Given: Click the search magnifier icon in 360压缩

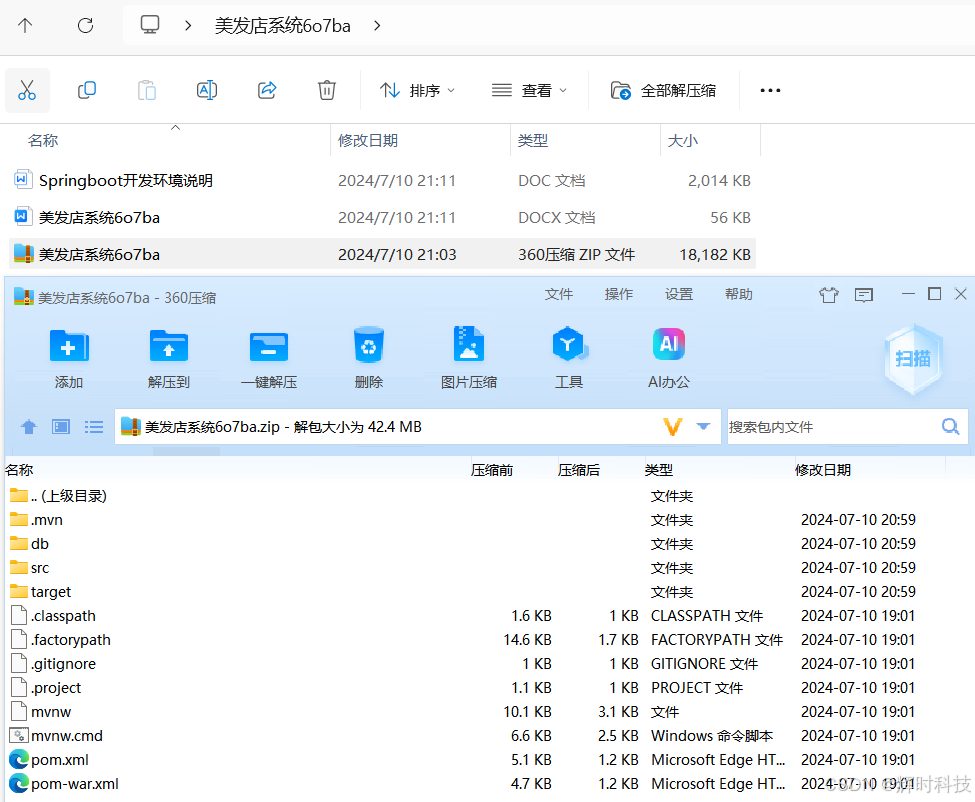Looking at the screenshot, I should [x=950, y=426].
